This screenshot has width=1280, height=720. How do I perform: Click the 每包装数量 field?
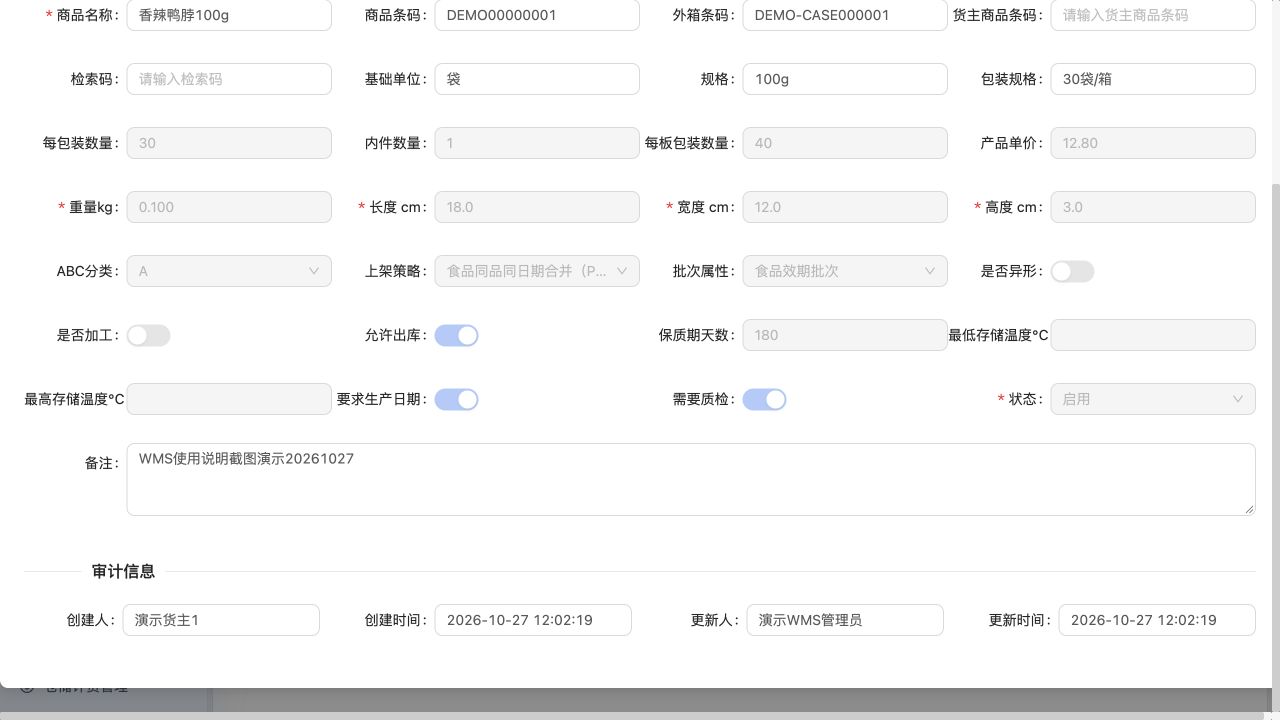point(229,143)
